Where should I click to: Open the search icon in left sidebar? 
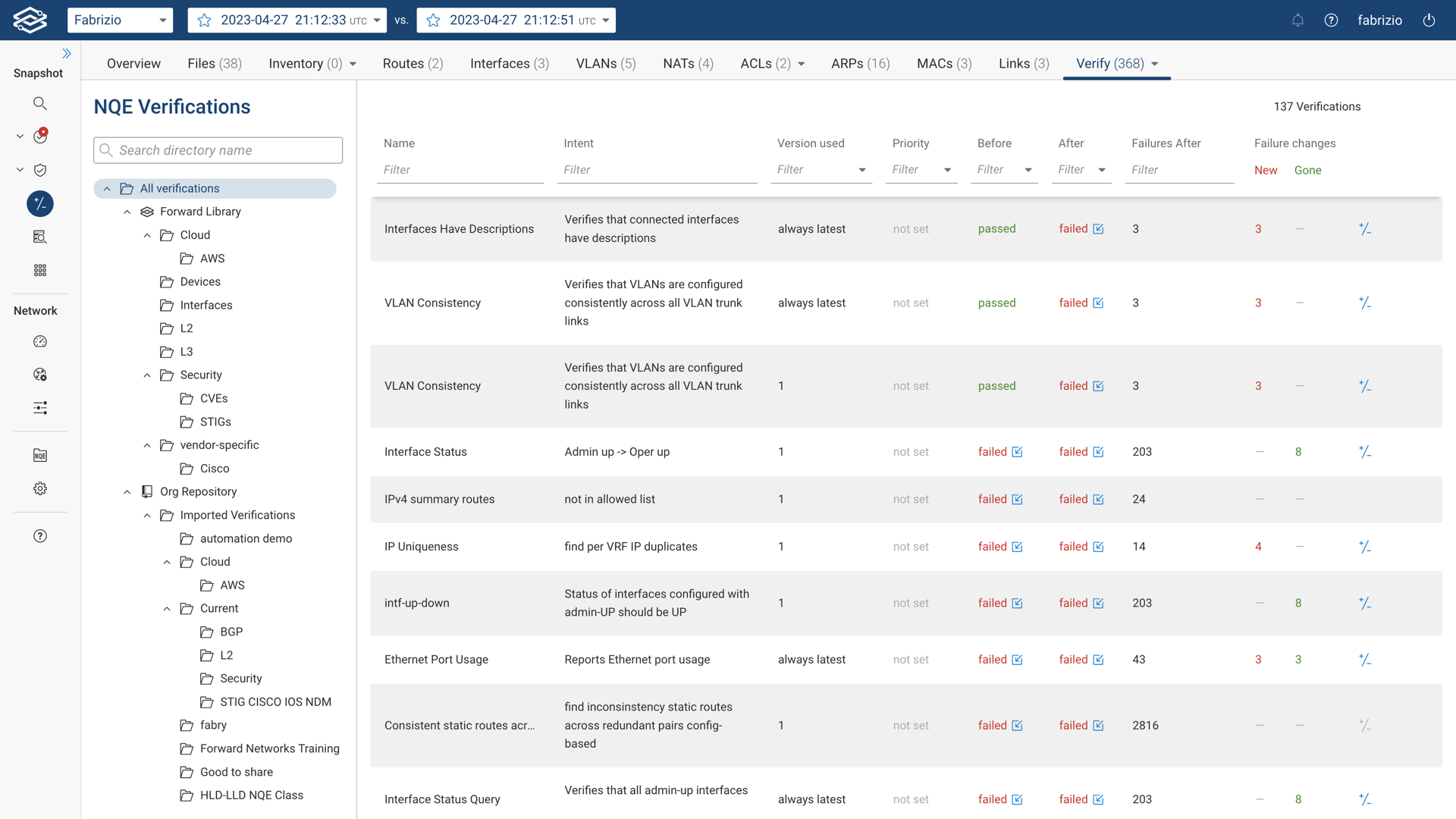40,103
